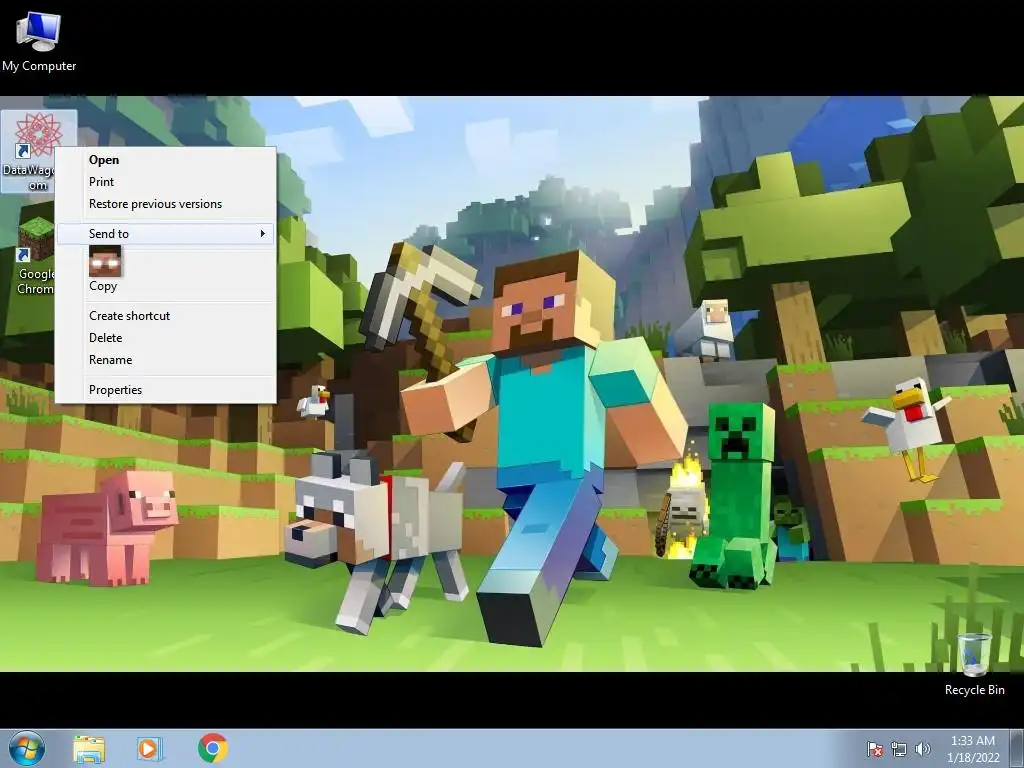Open the Recycle Bin icon
The height and width of the screenshot is (768, 1024).
[x=974, y=665]
